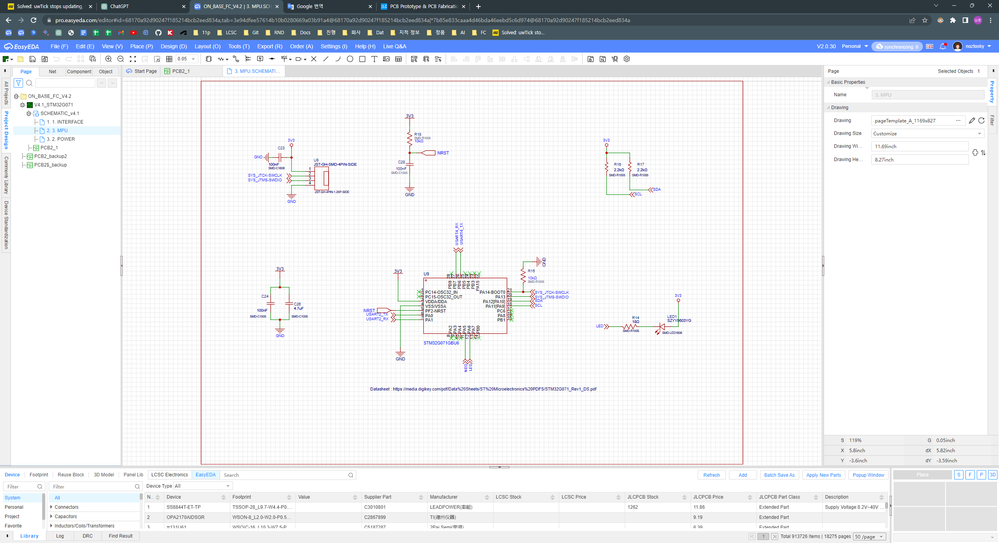The height and width of the screenshot is (543, 999).
Task: Click the Drawing Width 11.69inch field
Action: pyautogui.click(x=919, y=147)
